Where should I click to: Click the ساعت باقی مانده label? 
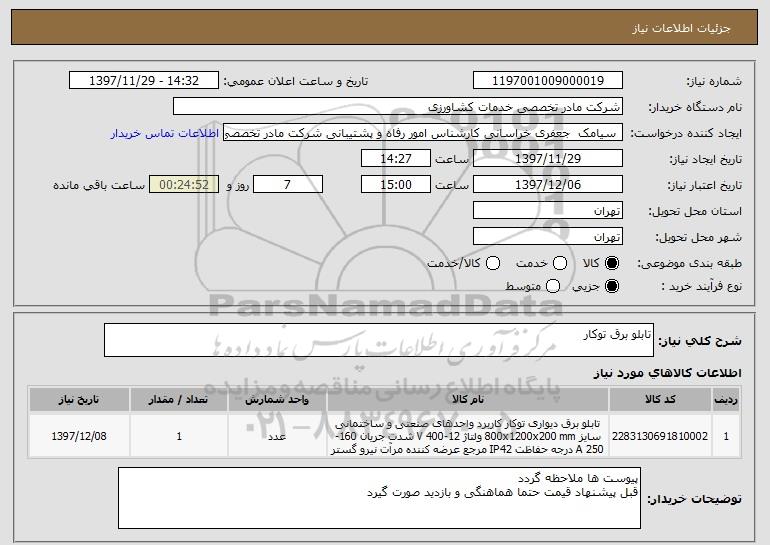(99, 185)
